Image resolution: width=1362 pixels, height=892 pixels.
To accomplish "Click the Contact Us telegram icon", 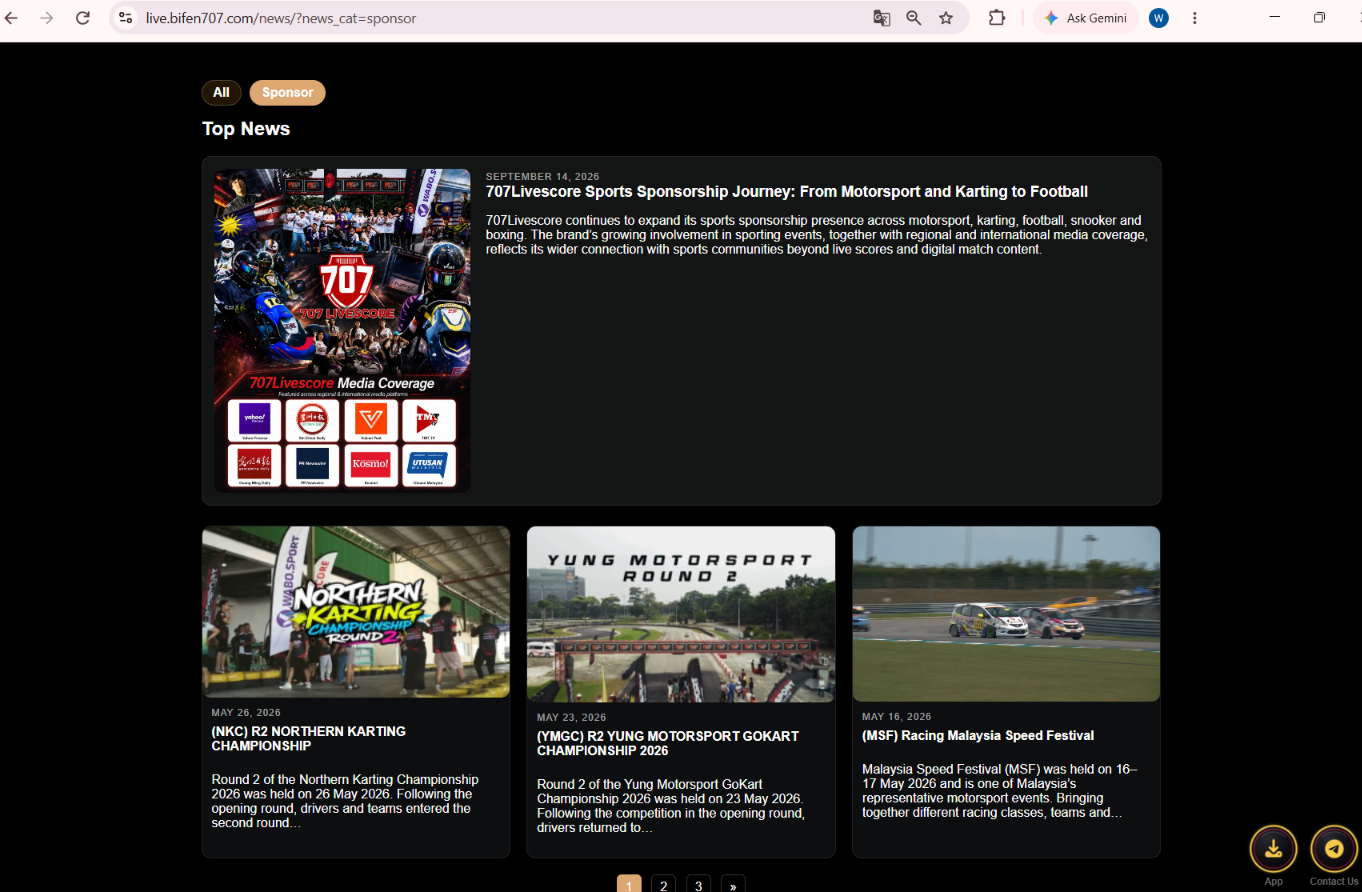I will (1334, 849).
